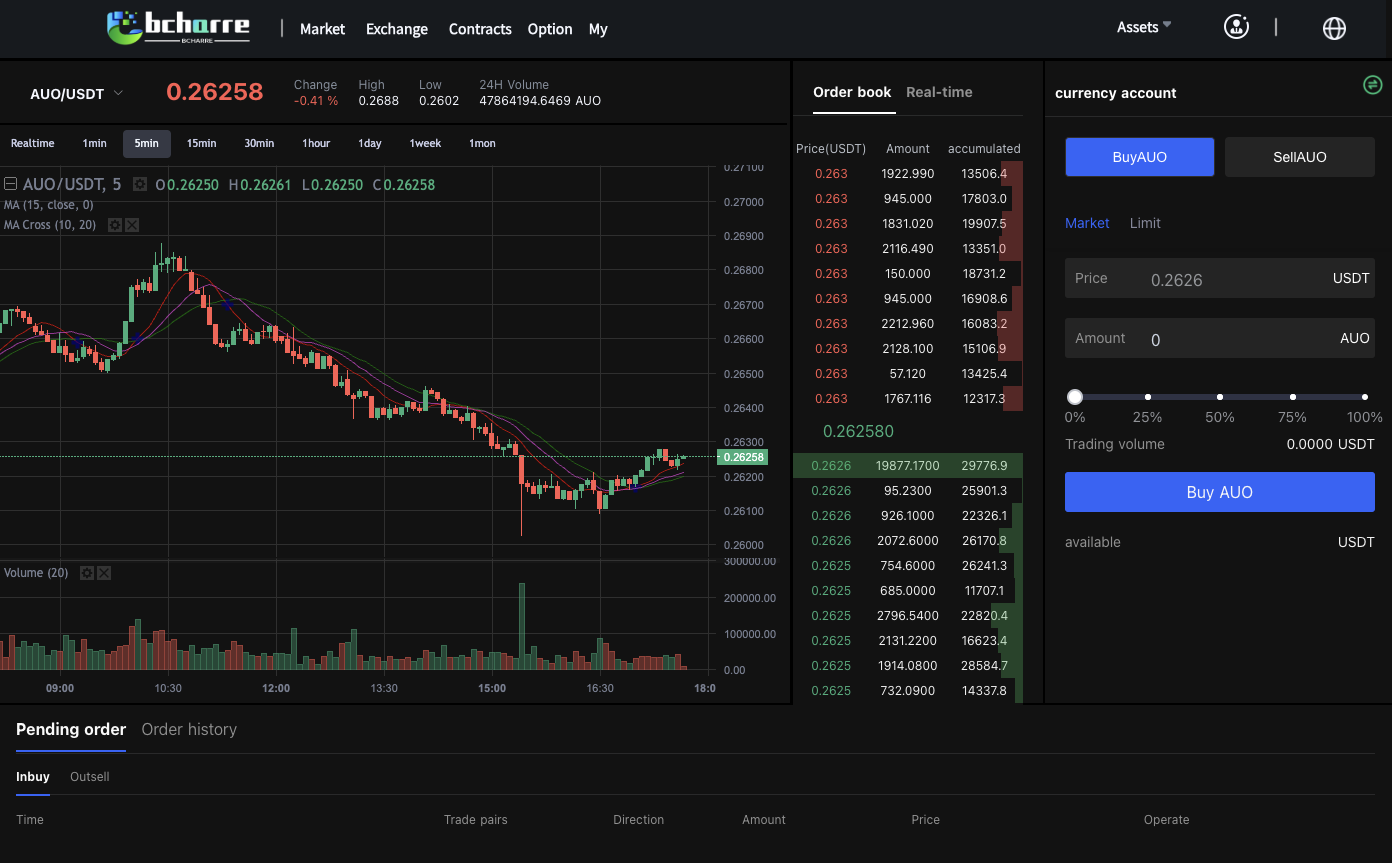
Task: Collapse the chart legend with minus box
Action: click(10, 184)
